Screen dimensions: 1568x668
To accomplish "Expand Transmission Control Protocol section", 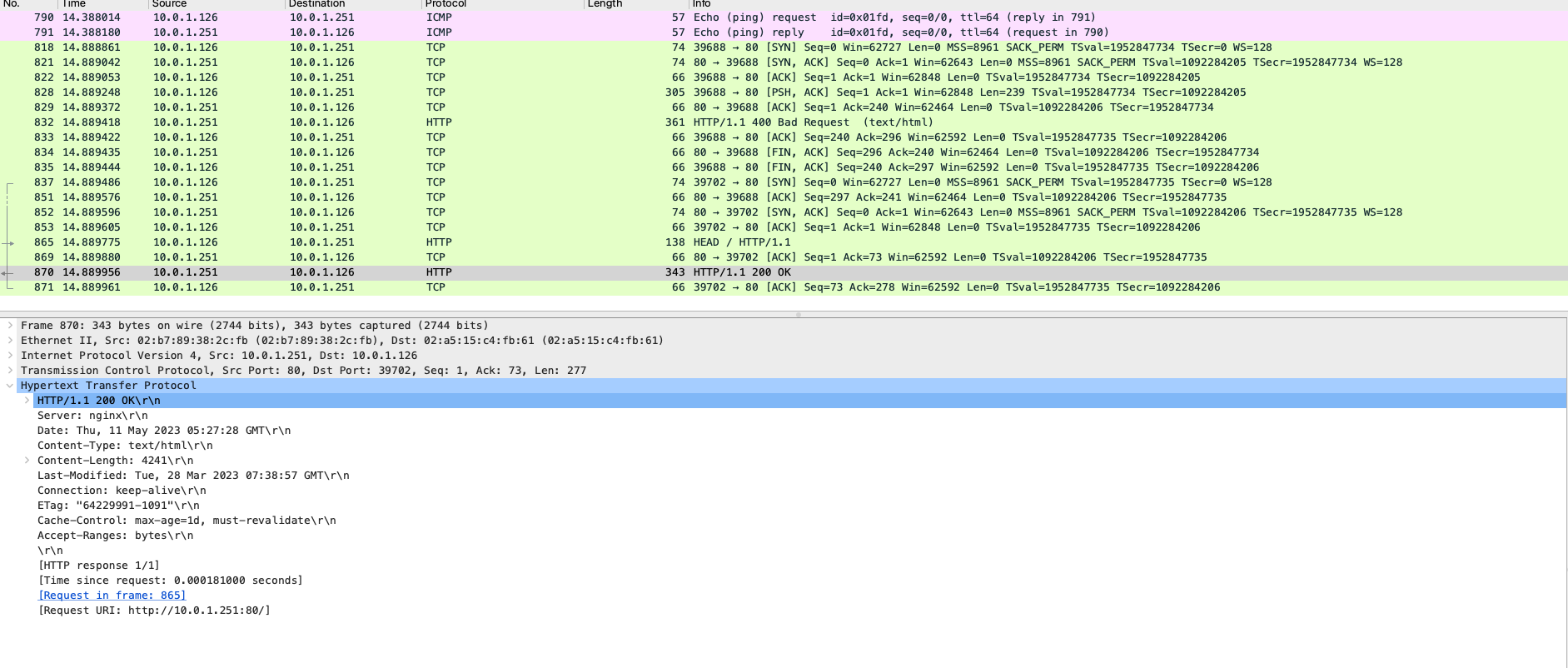I will [x=10, y=371].
